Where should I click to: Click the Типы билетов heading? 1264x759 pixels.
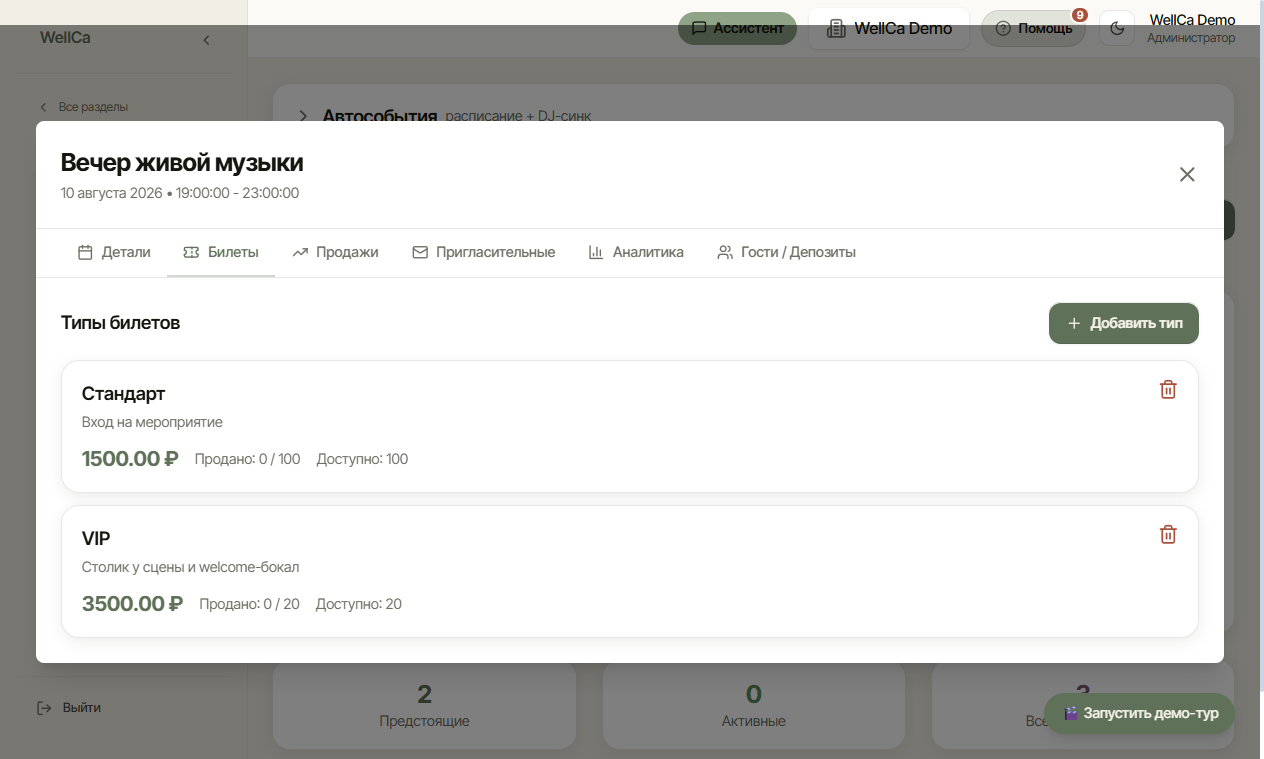point(120,323)
